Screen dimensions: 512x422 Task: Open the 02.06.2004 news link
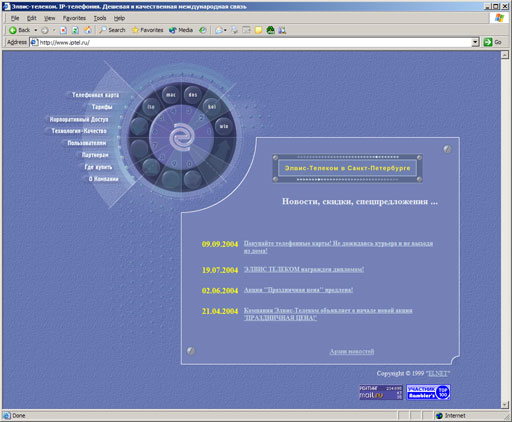[x=298, y=290]
